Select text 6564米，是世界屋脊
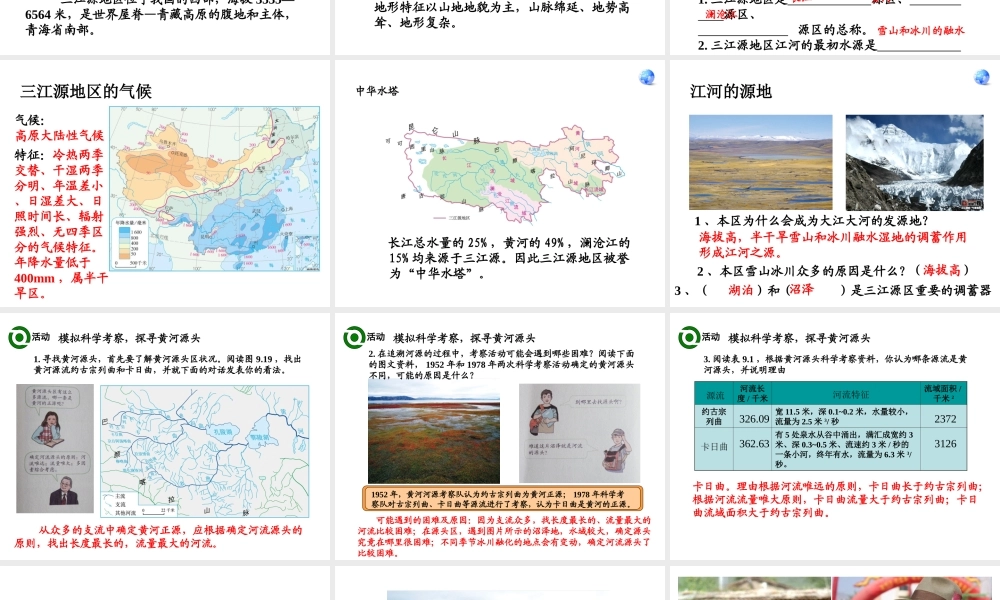The image size is (1000, 600). (x=159, y=21)
